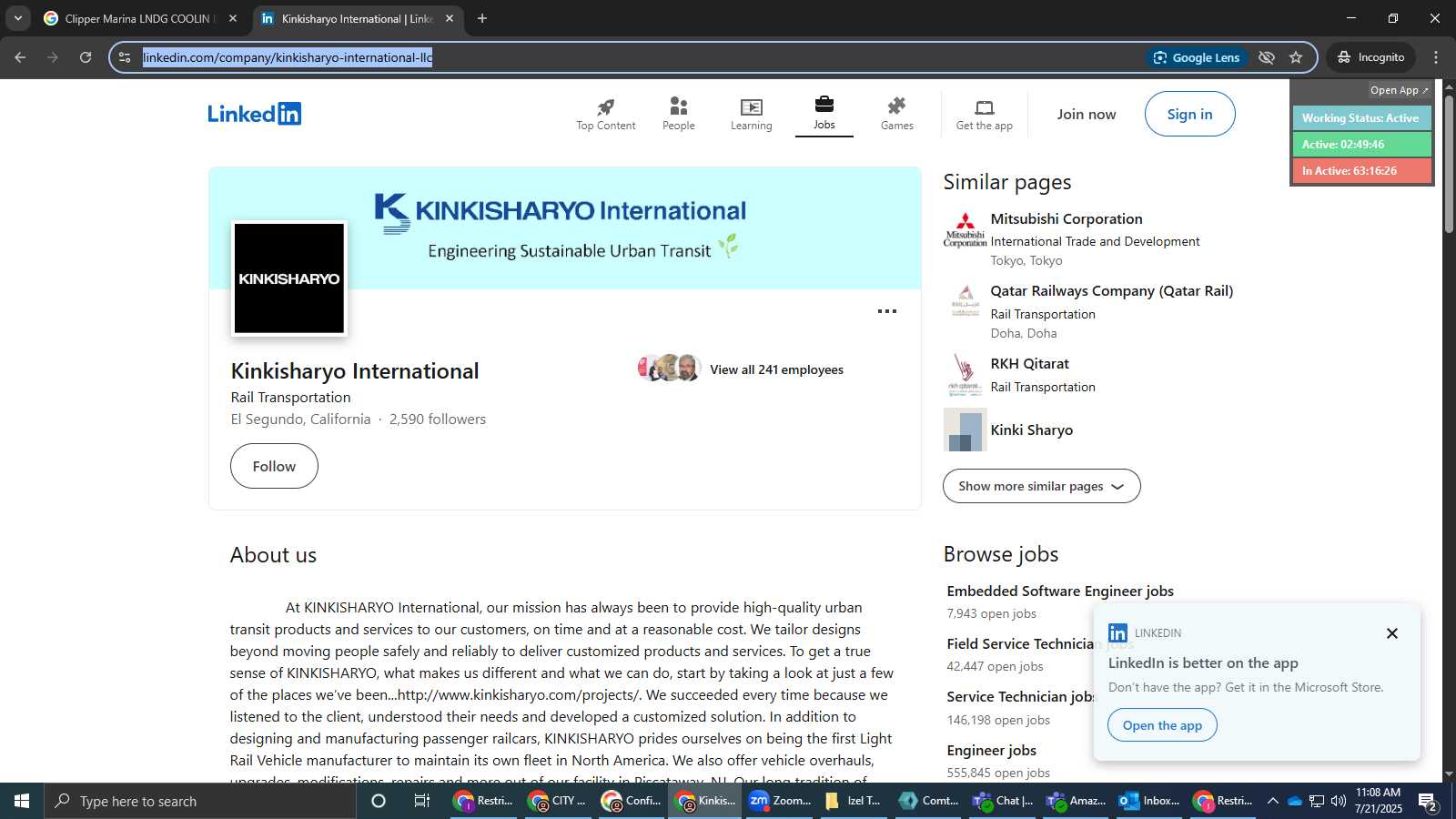
Task: Click Open App in overlay widget
Action: pos(1399,90)
